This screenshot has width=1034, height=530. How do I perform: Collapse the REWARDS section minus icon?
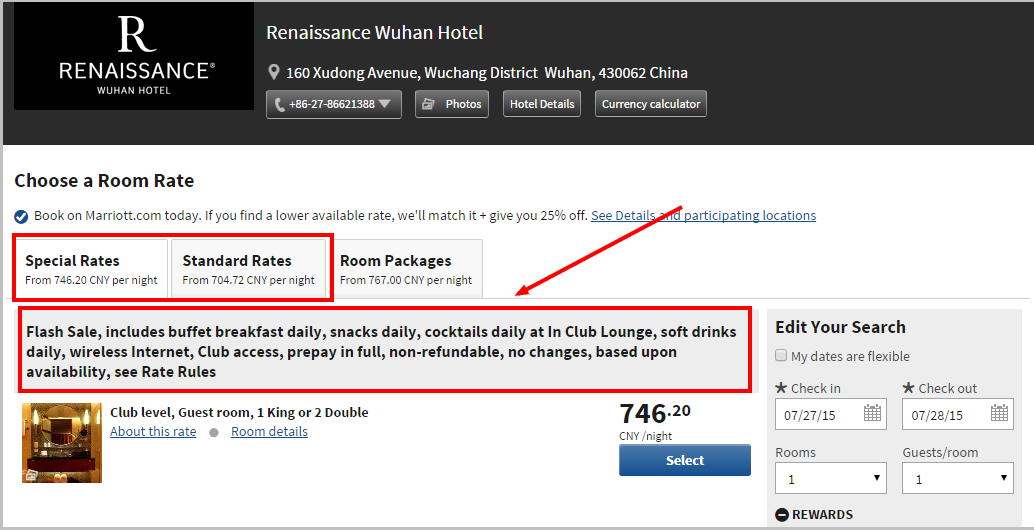(x=782, y=515)
